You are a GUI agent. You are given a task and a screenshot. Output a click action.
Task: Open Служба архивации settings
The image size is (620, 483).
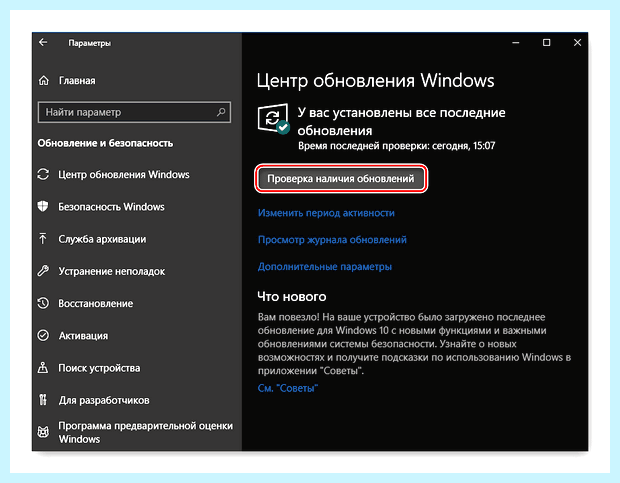point(102,239)
